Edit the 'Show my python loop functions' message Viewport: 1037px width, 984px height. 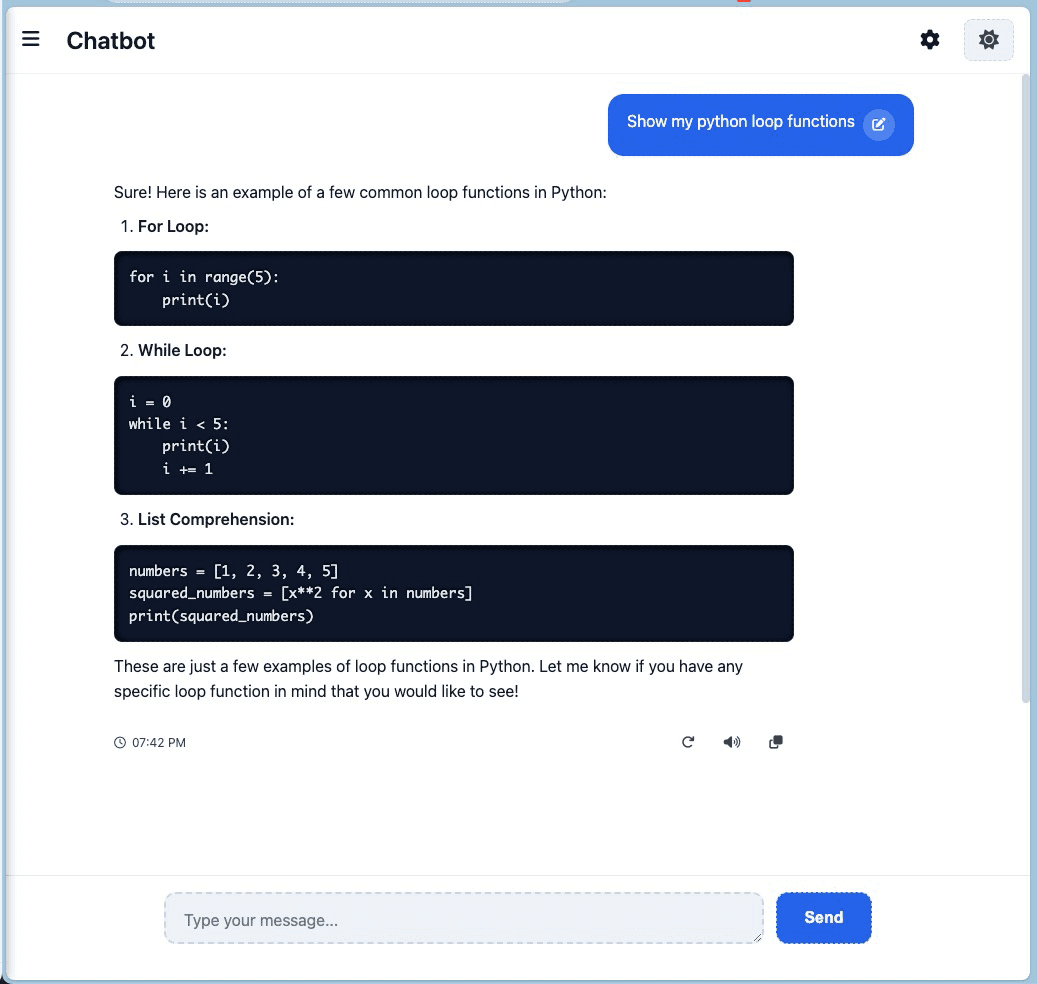pos(879,124)
